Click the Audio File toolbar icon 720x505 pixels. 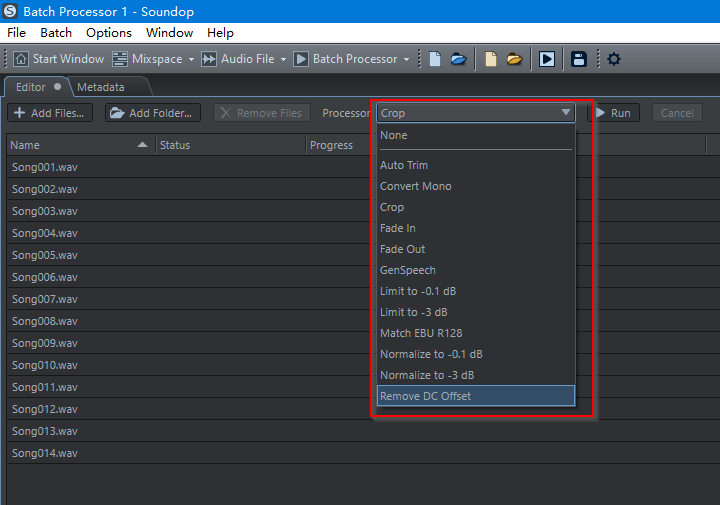point(209,59)
